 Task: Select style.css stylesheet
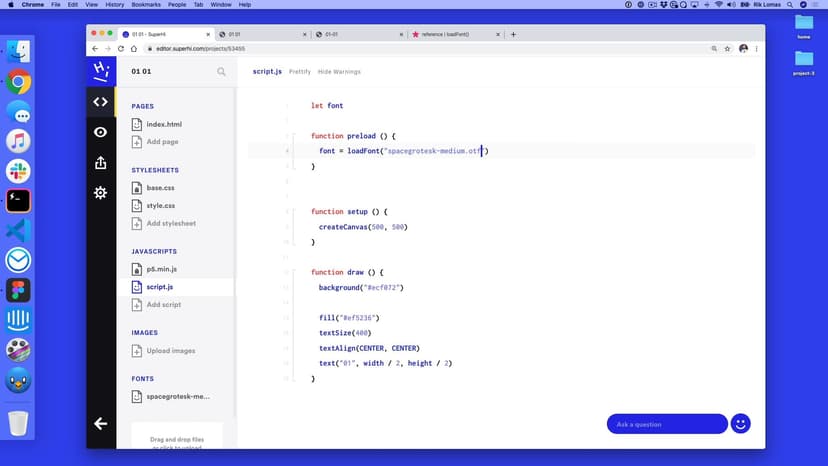click(160, 206)
